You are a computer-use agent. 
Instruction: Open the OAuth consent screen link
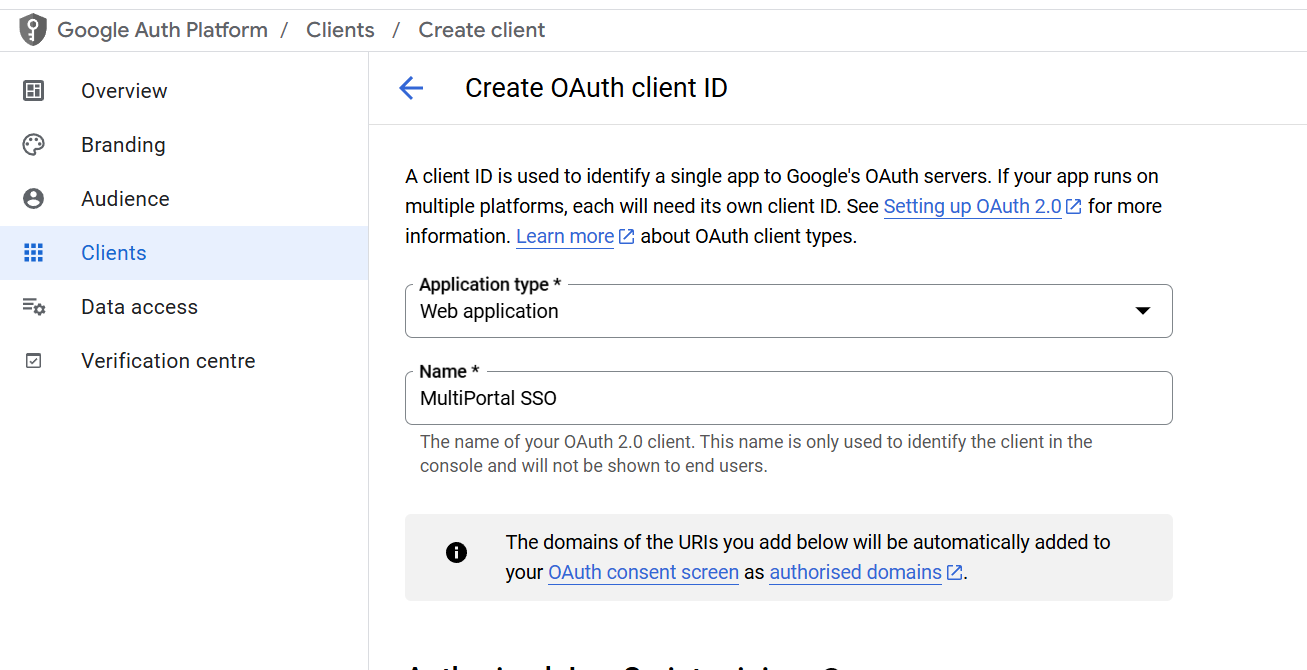click(x=643, y=573)
